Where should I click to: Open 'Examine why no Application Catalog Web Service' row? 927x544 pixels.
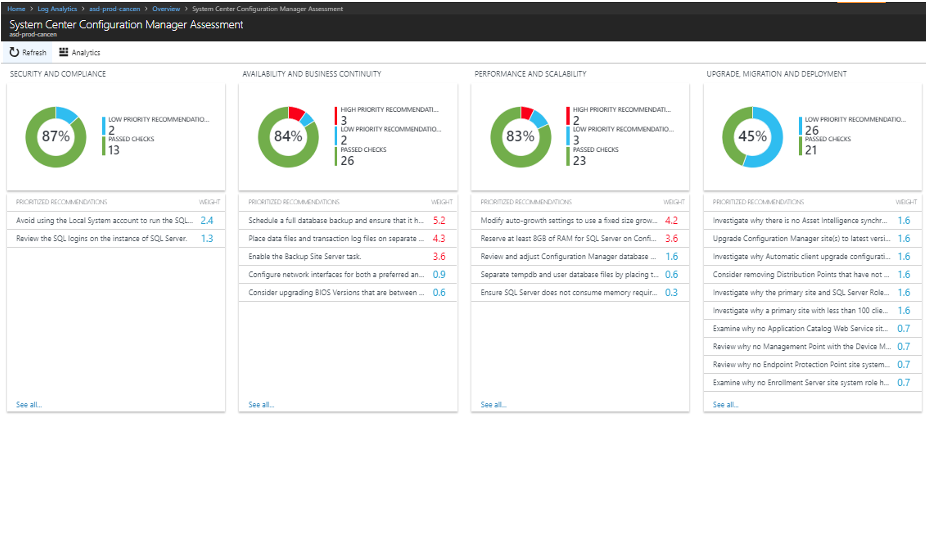click(812, 329)
